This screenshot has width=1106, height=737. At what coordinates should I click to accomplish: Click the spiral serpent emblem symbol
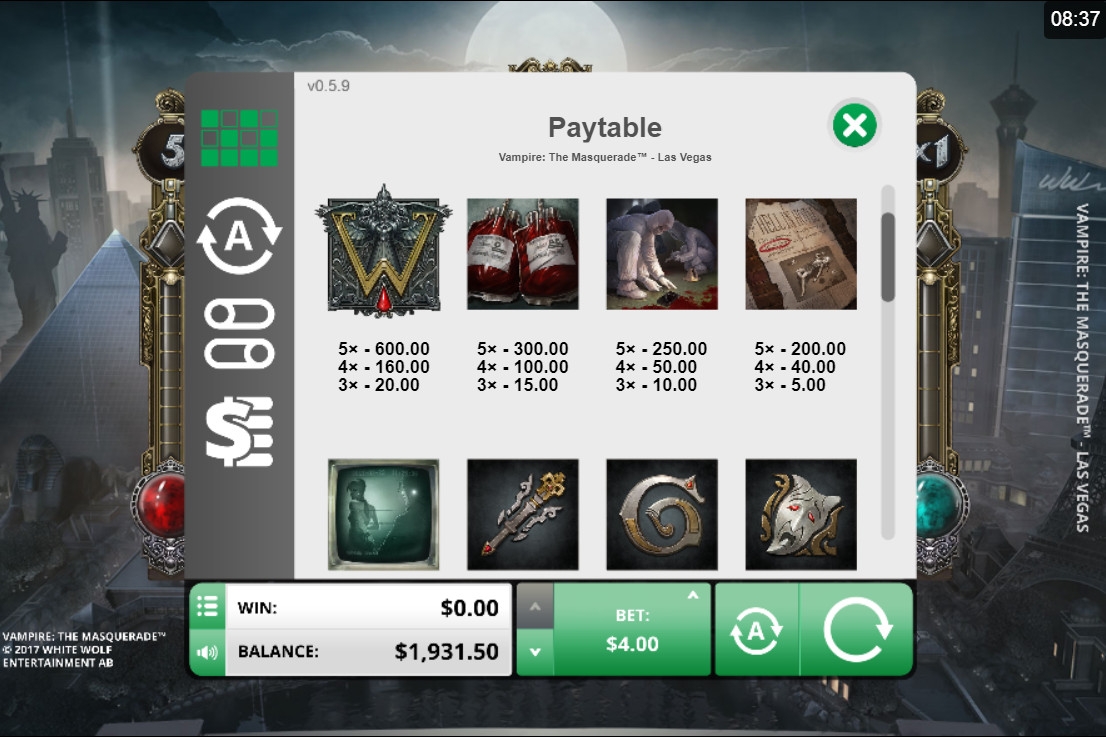[x=662, y=514]
